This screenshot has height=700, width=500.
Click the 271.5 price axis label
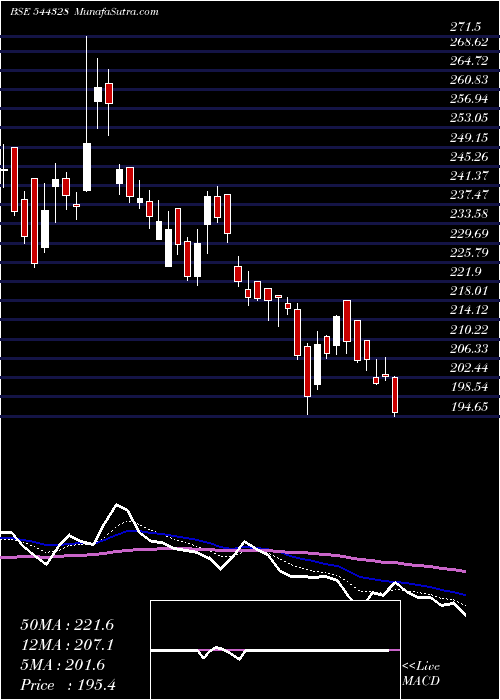(x=465, y=28)
